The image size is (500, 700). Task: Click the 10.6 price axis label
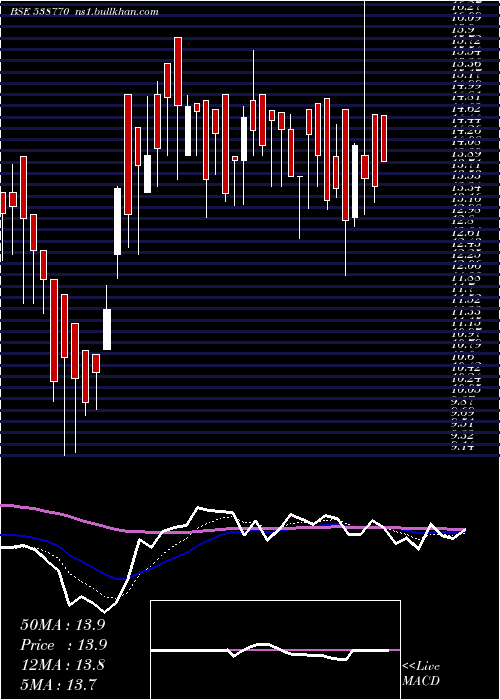(462, 357)
